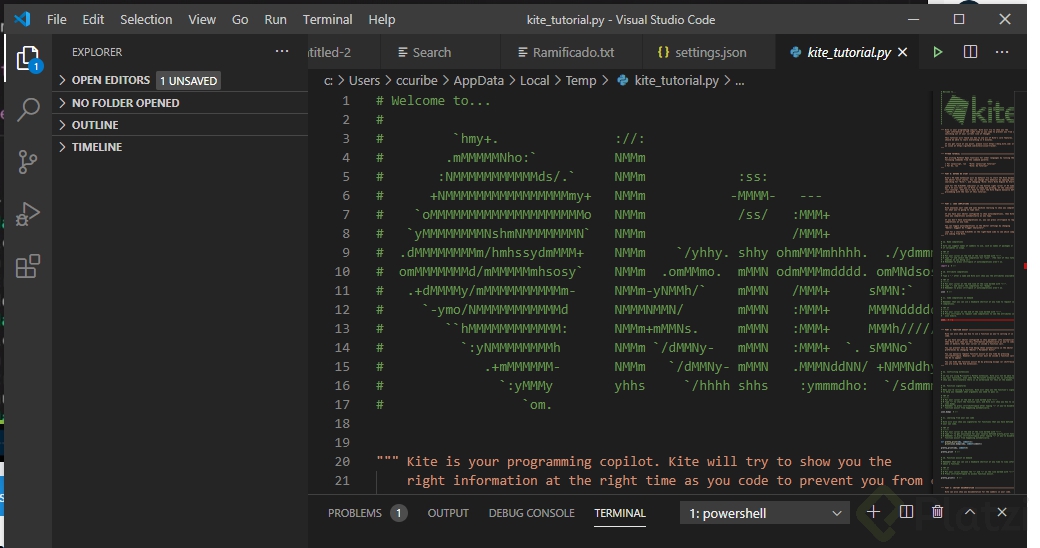The height and width of the screenshot is (548, 1040).
Task: Open the Run menu
Action: [275, 19]
